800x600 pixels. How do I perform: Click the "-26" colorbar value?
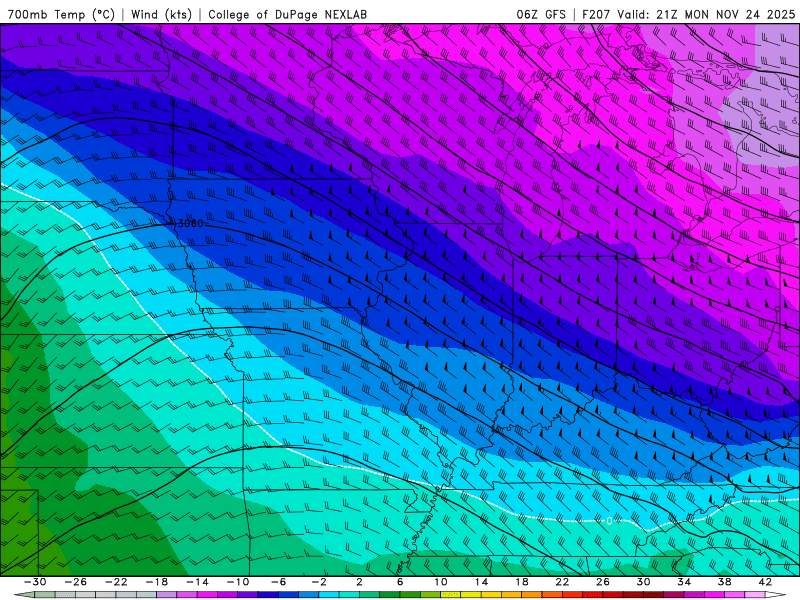[x=76, y=582]
